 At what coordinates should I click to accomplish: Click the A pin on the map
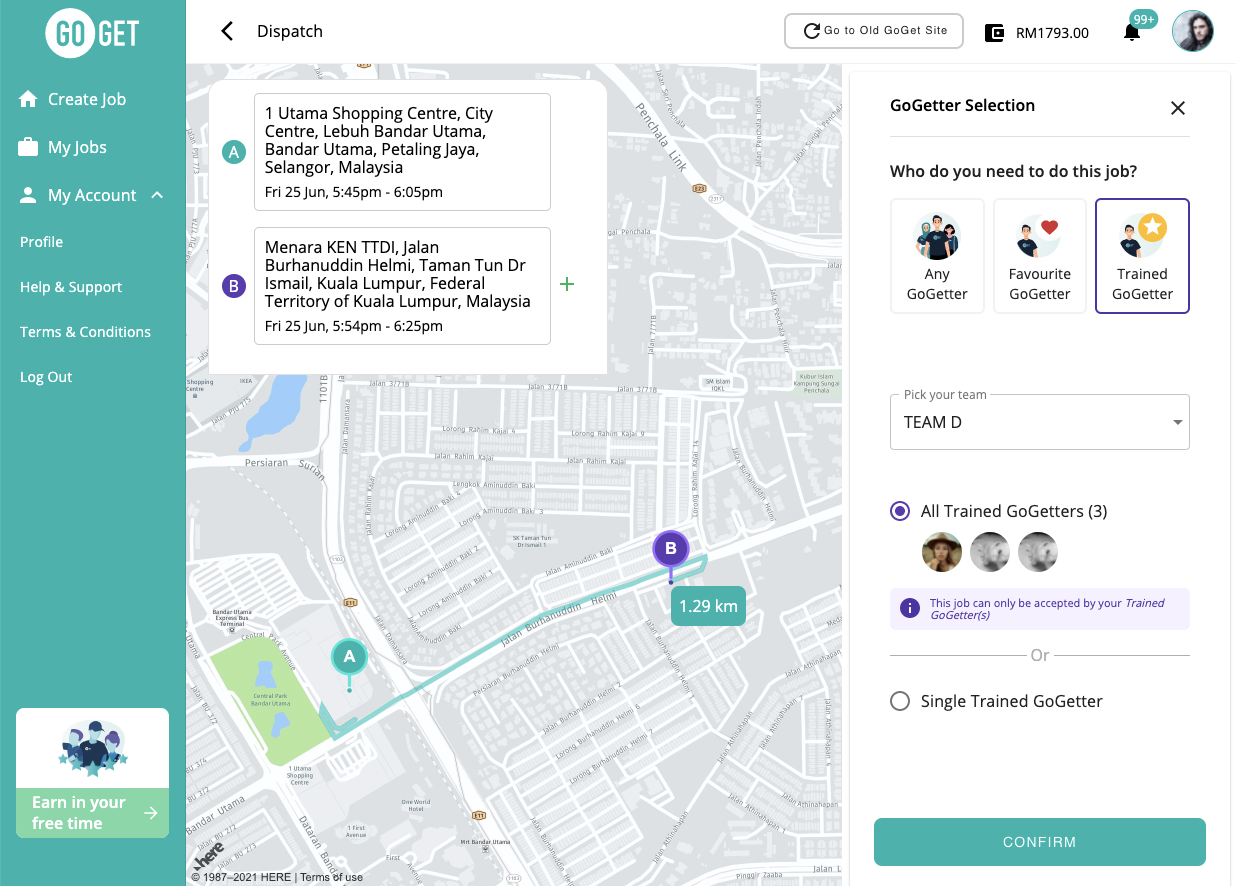pos(349,658)
